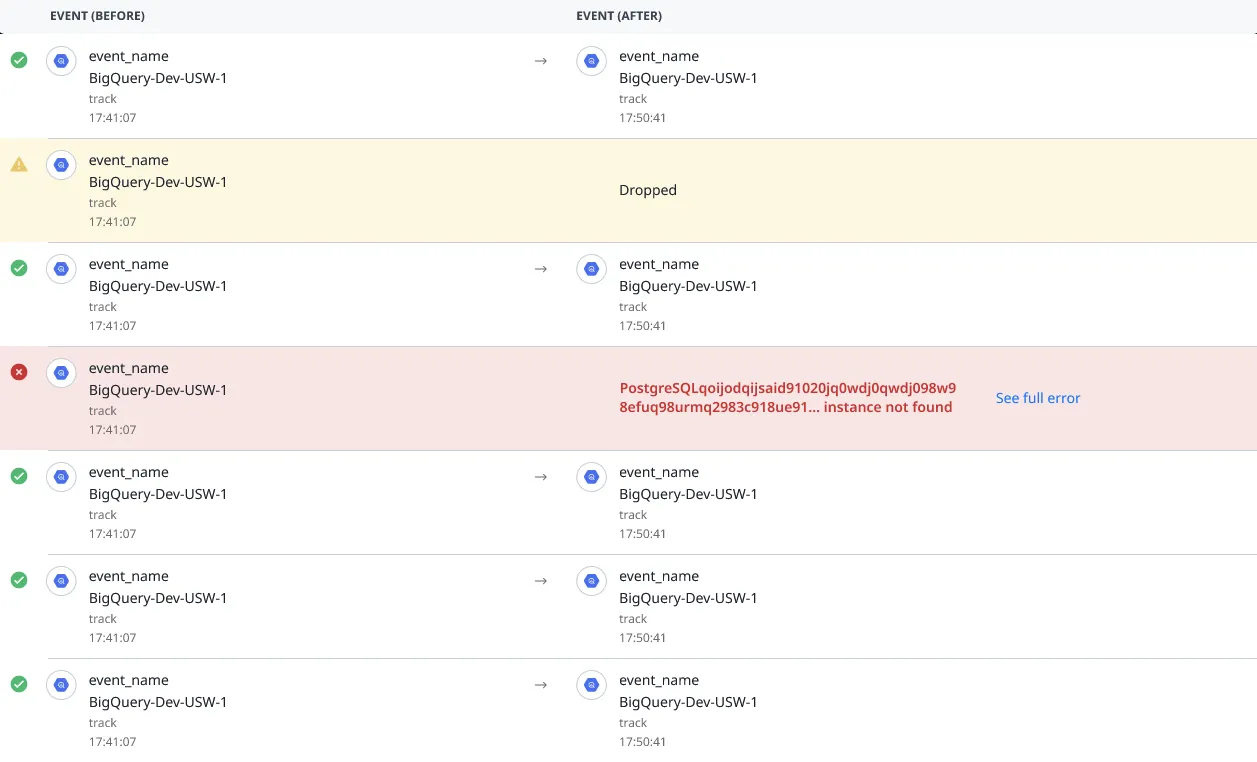Click event_name in the Dropped row
1257x762 pixels.
coord(129,160)
